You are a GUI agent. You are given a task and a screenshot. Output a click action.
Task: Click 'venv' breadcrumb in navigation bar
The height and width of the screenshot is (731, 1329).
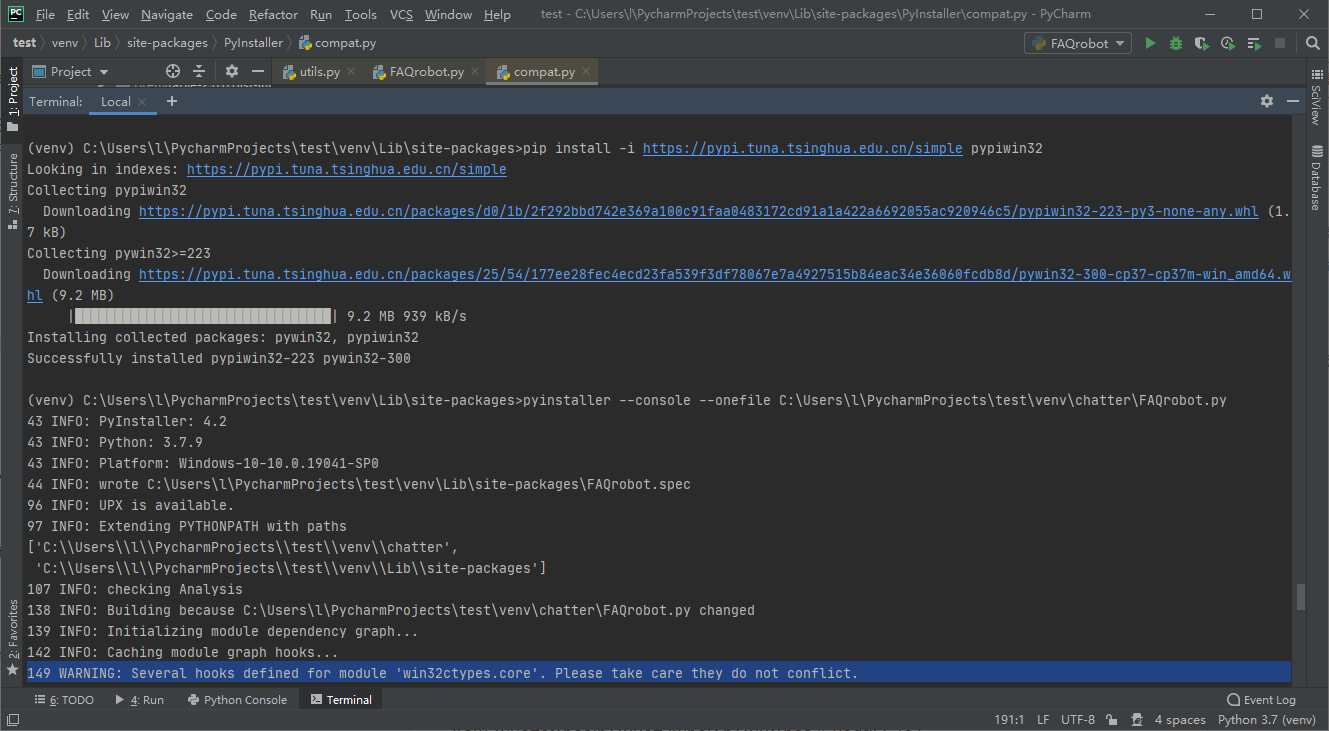(65, 43)
